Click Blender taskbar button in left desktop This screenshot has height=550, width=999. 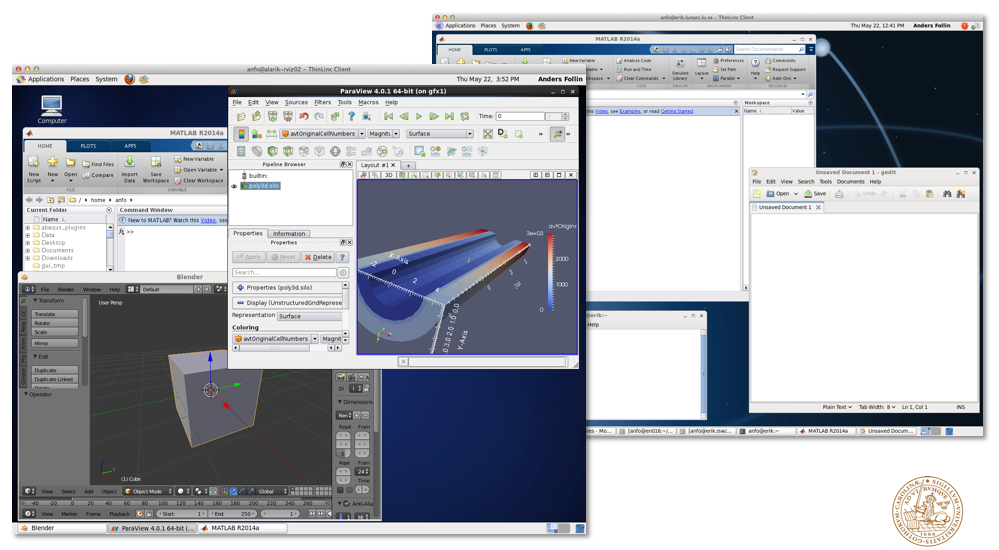tap(61, 528)
